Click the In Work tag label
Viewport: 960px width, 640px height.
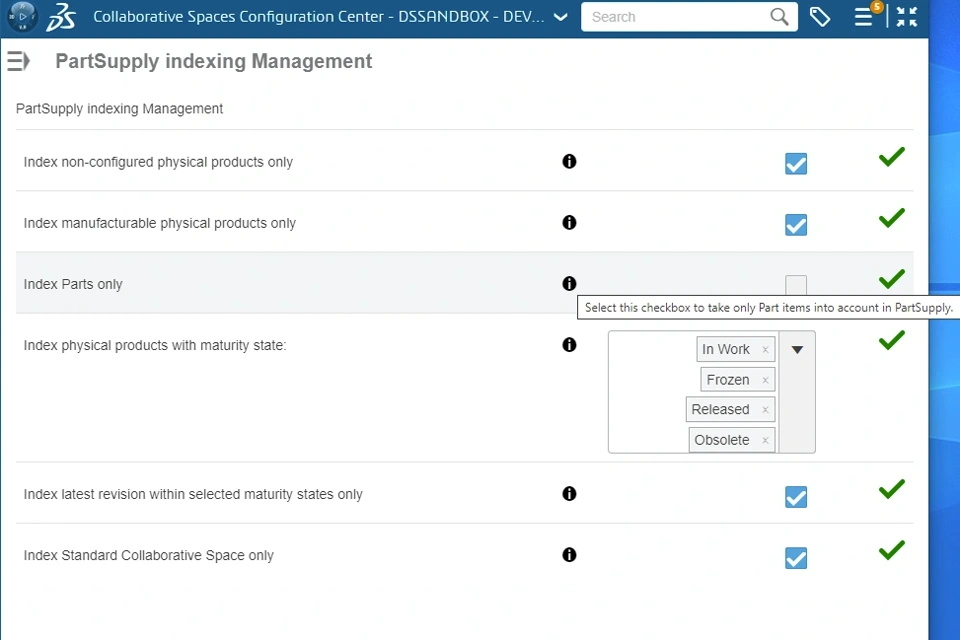pos(726,349)
